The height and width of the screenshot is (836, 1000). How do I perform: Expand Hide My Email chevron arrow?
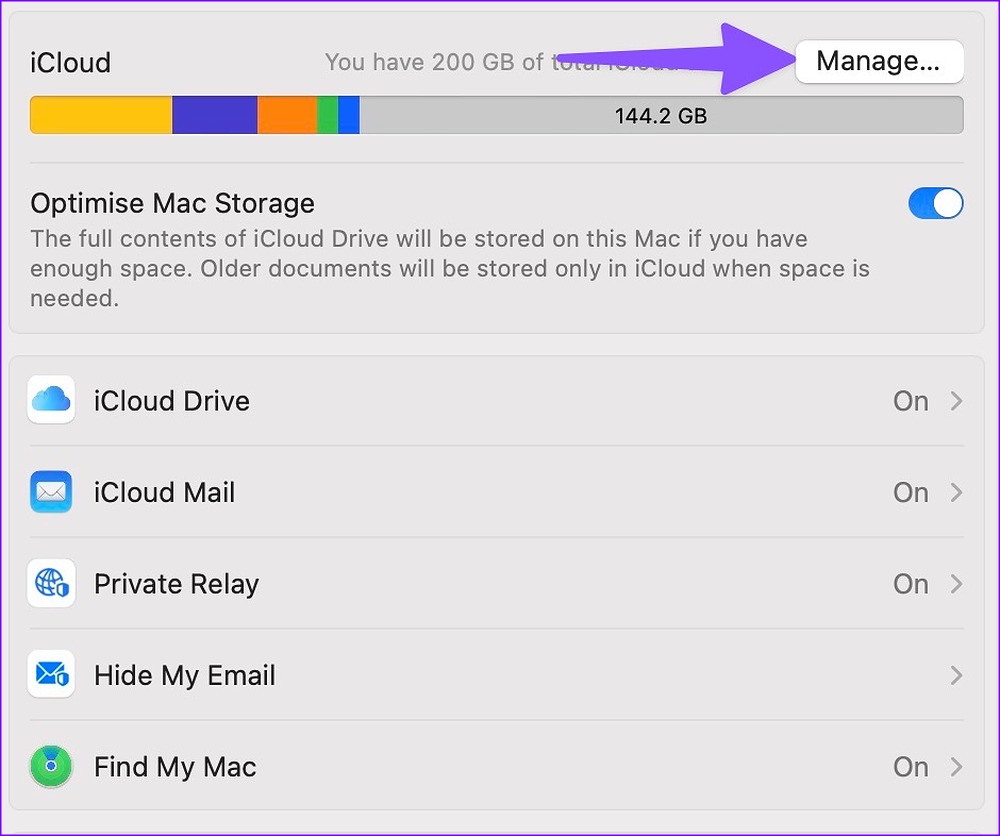tap(956, 675)
